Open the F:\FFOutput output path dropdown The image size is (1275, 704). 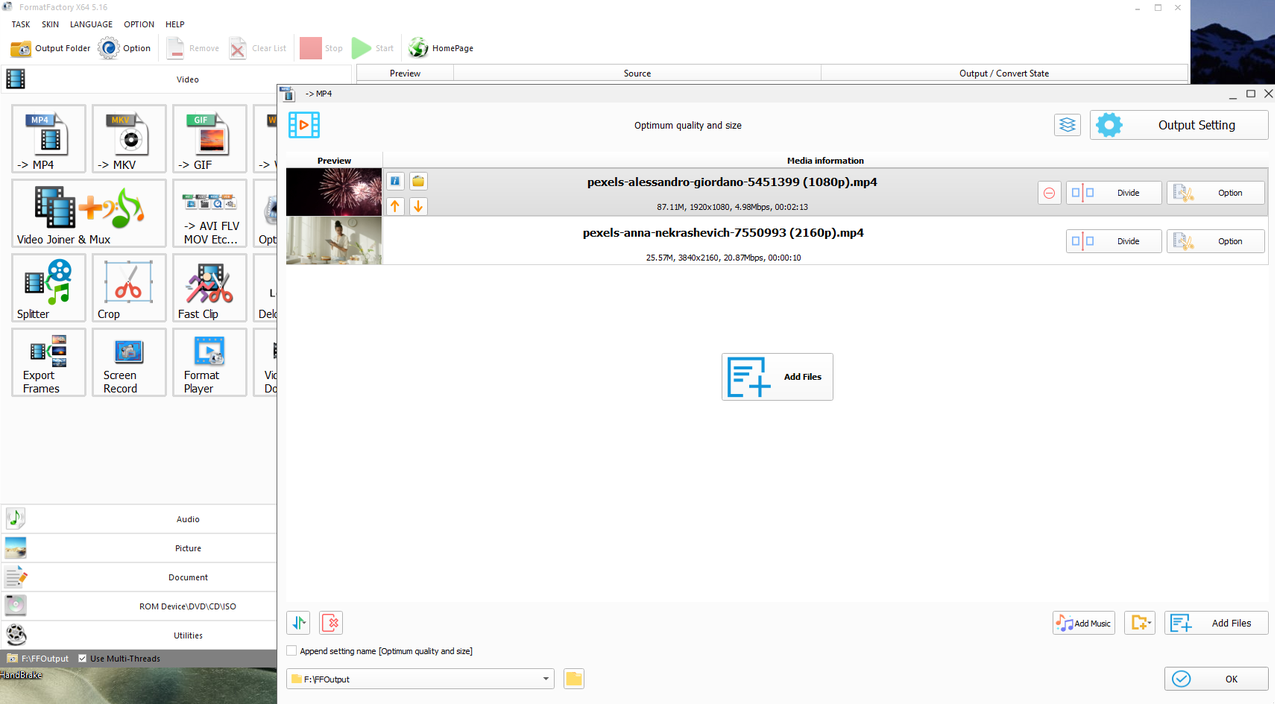click(x=420, y=679)
